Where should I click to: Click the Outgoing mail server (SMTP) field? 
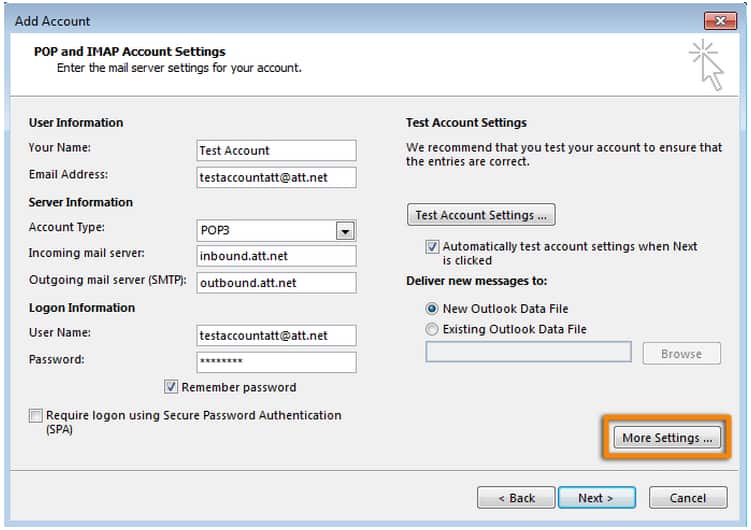point(276,283)
